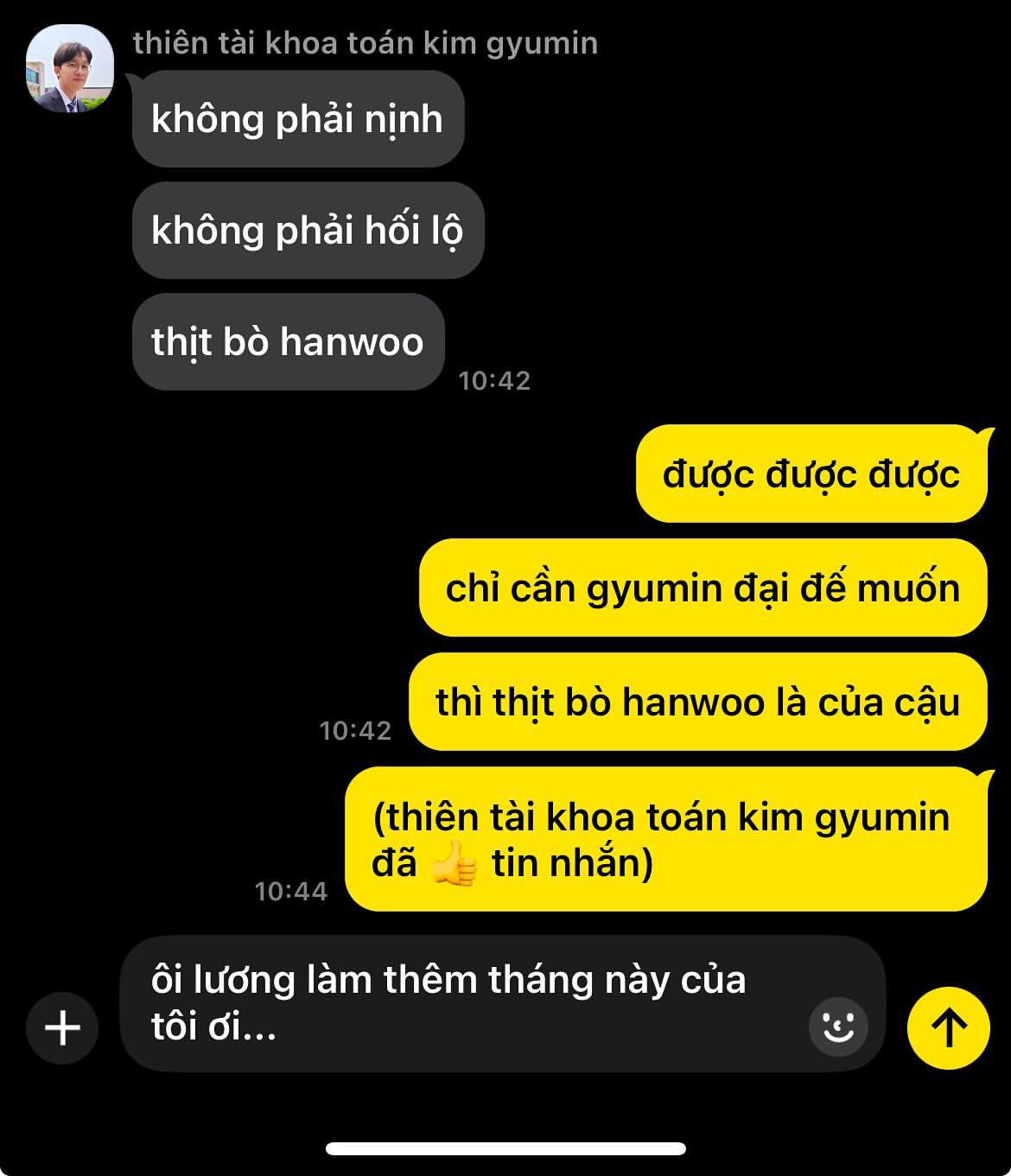Place cursor after 'tôi ơi...' in the draft

pyautogui.click(x=278, y=1028)
